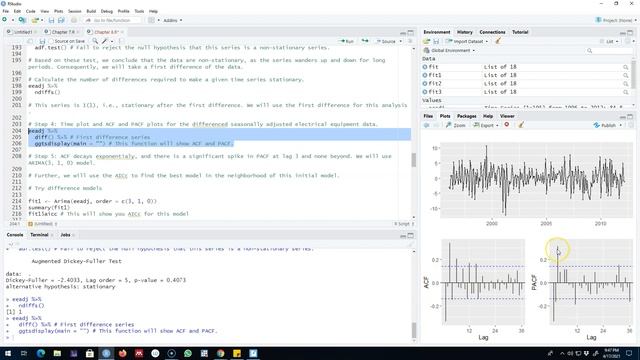Inspect the fit2 object with magnifier
Image resolution: width=640 pixels, height=360 pixels.
(x=626, y=84)
